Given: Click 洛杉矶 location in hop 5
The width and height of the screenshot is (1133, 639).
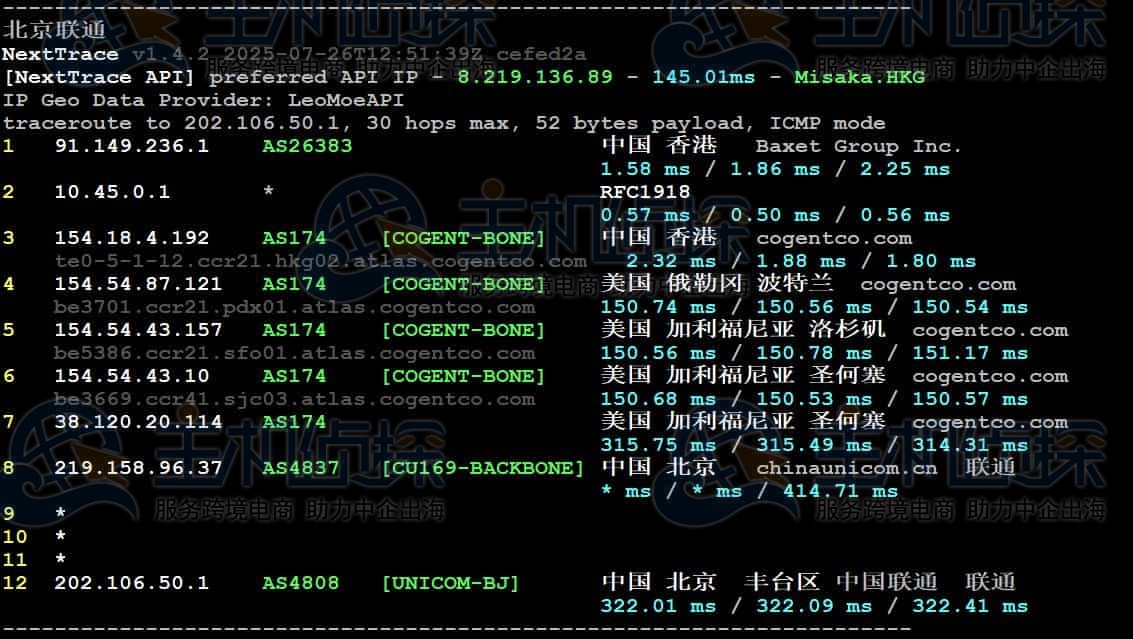Looking at the screenshot, I should click(847, 329).
